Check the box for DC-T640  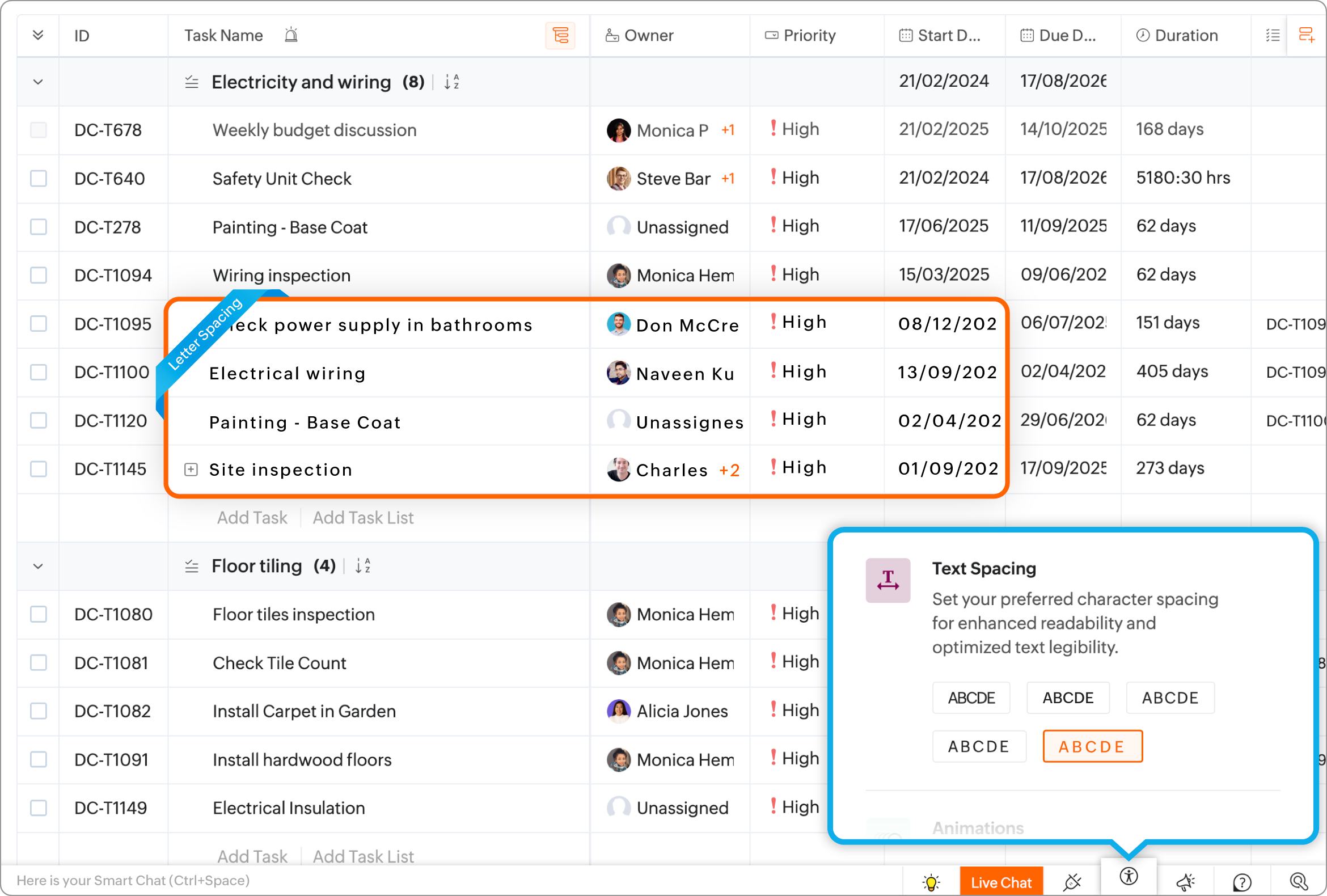[38, 179]
